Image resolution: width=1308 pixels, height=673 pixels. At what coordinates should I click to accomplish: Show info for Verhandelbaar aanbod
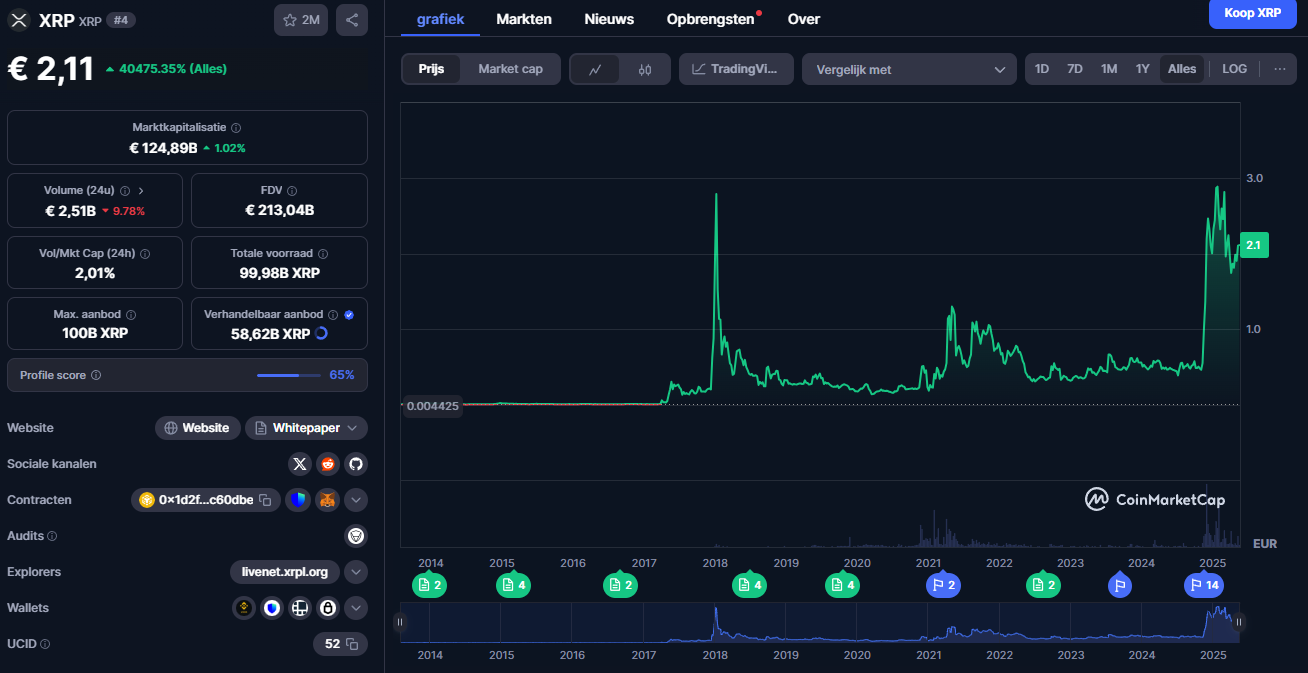(333, 314)
